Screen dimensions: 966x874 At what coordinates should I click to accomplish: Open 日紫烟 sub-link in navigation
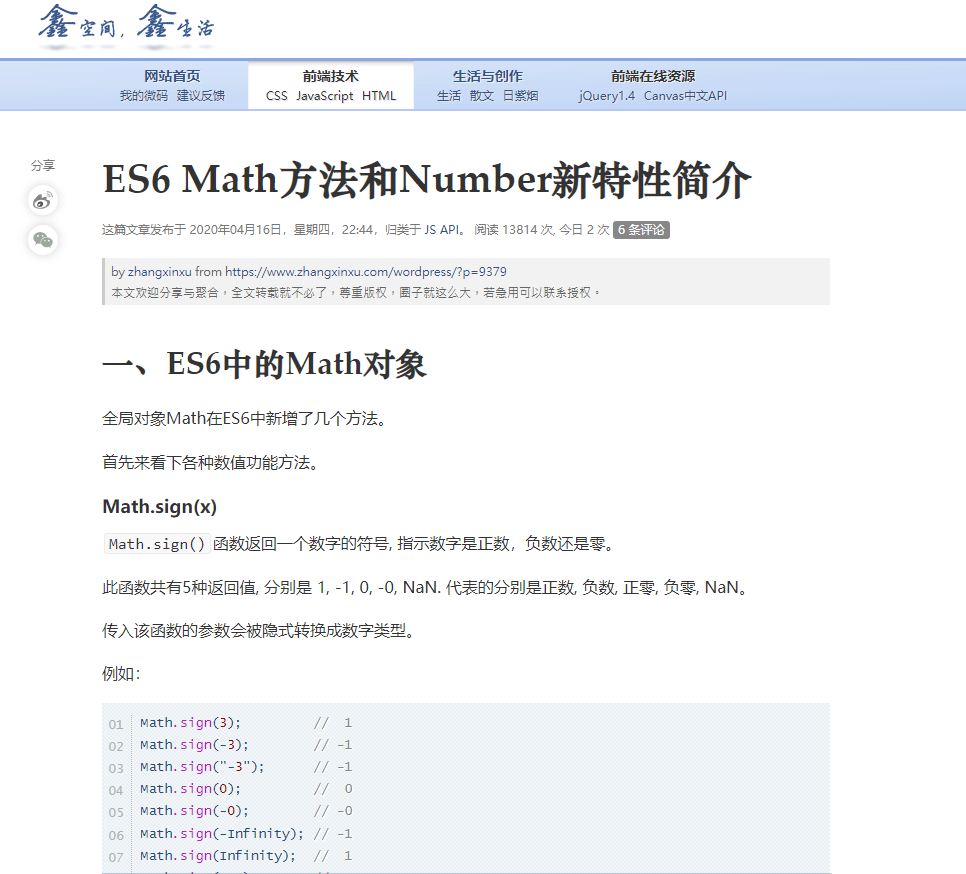pyautogui.click(x=521, y=95)
